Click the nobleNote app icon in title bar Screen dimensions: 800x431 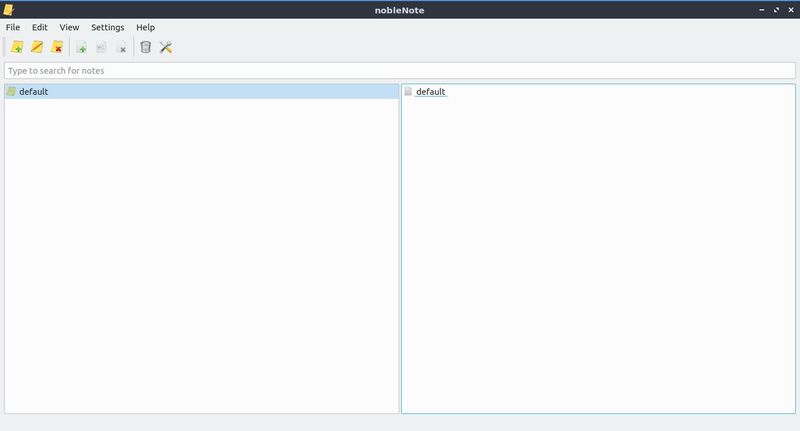pyautogui.click(x=9, y=9)
